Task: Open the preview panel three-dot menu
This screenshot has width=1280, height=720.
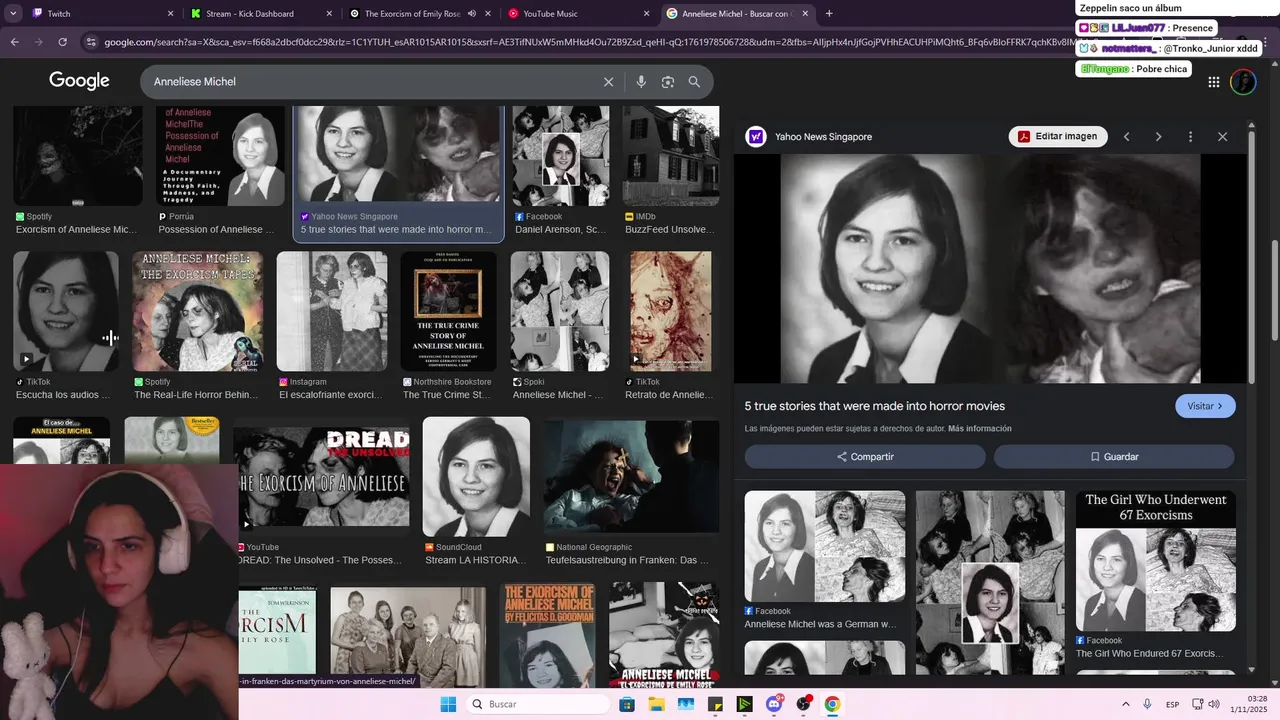Action: click(1190, 137)
